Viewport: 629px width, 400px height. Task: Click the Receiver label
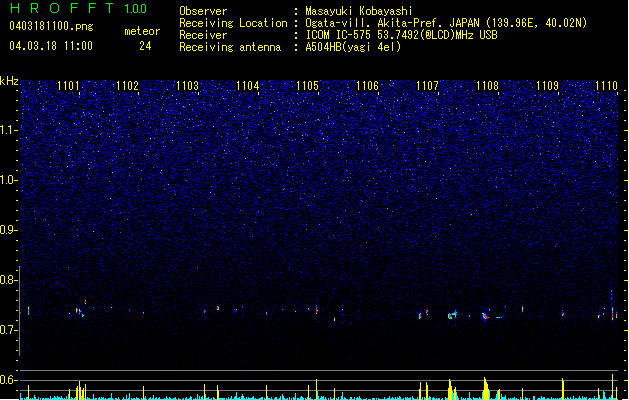pos(203,35)
